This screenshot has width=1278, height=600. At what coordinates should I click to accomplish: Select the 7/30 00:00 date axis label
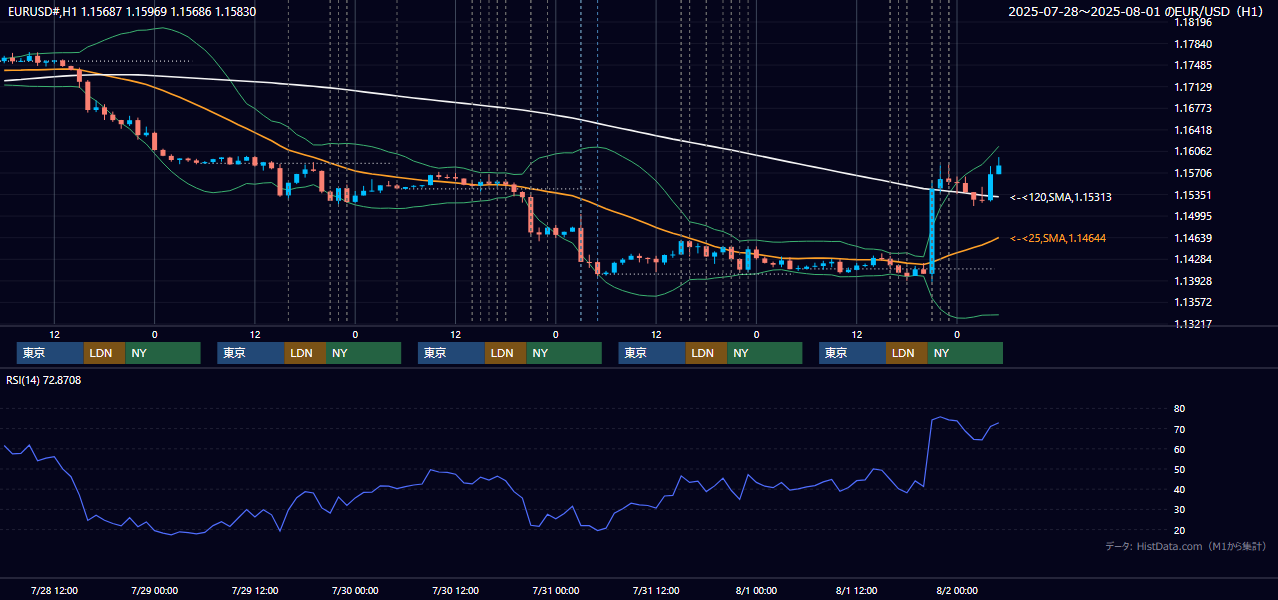tap(355, 590)
